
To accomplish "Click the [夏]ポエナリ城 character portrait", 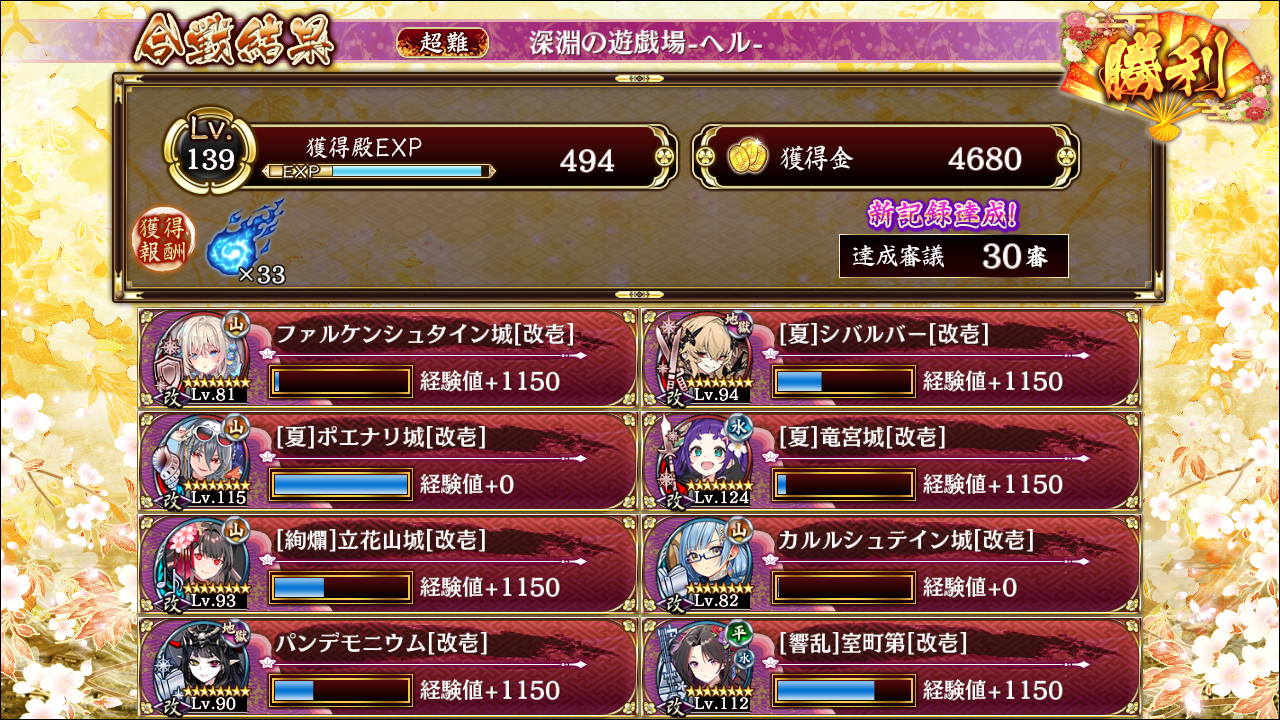I will 203,459.
